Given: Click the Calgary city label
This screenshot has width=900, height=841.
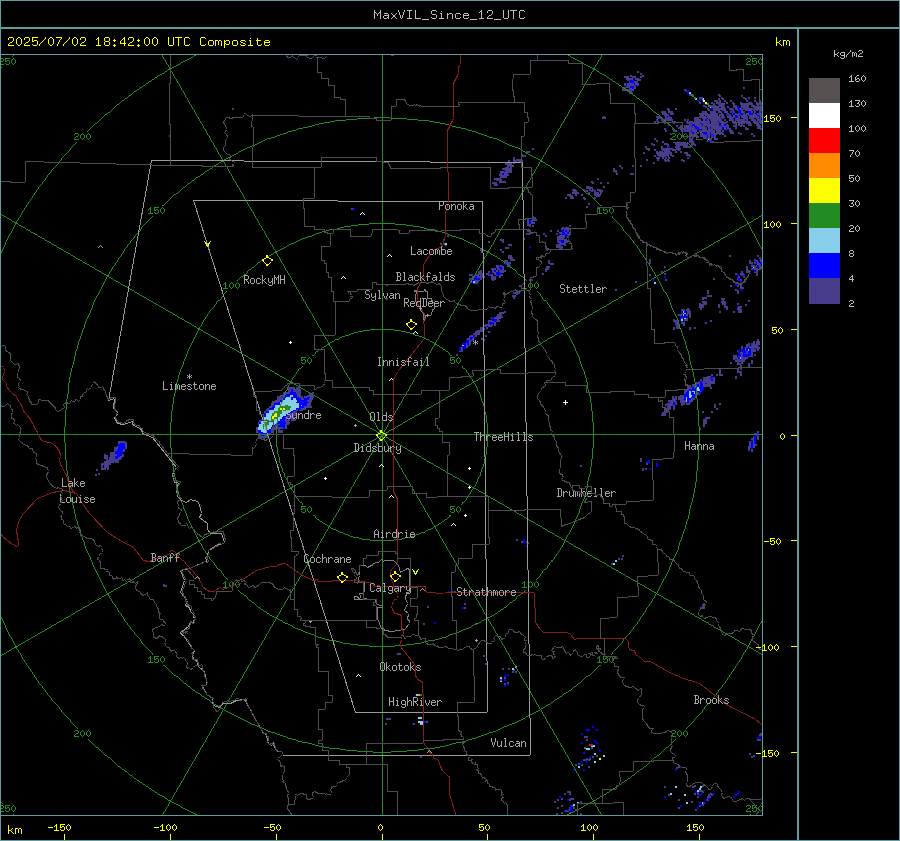Looking at the screenshot, I should tap(390, 588).
